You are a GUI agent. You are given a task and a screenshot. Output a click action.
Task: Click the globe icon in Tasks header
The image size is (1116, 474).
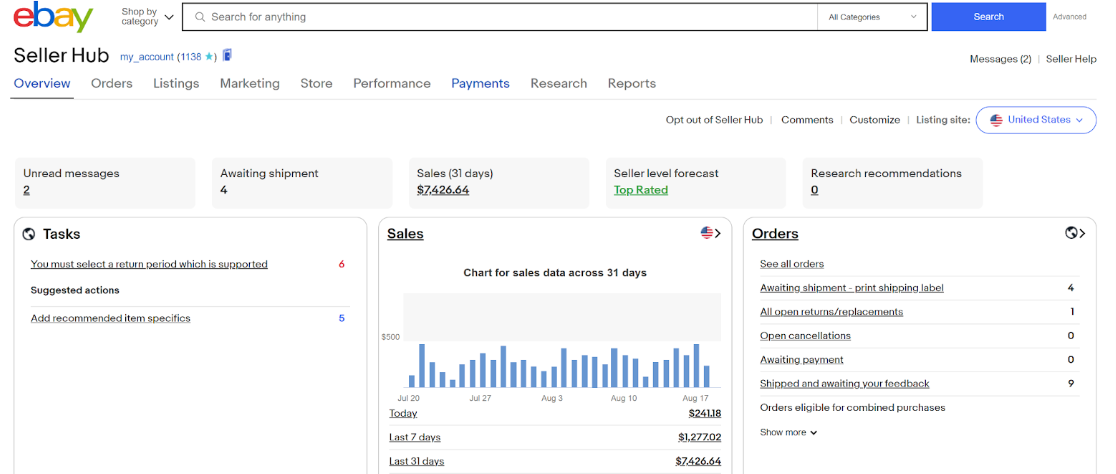tap(29, 233)
